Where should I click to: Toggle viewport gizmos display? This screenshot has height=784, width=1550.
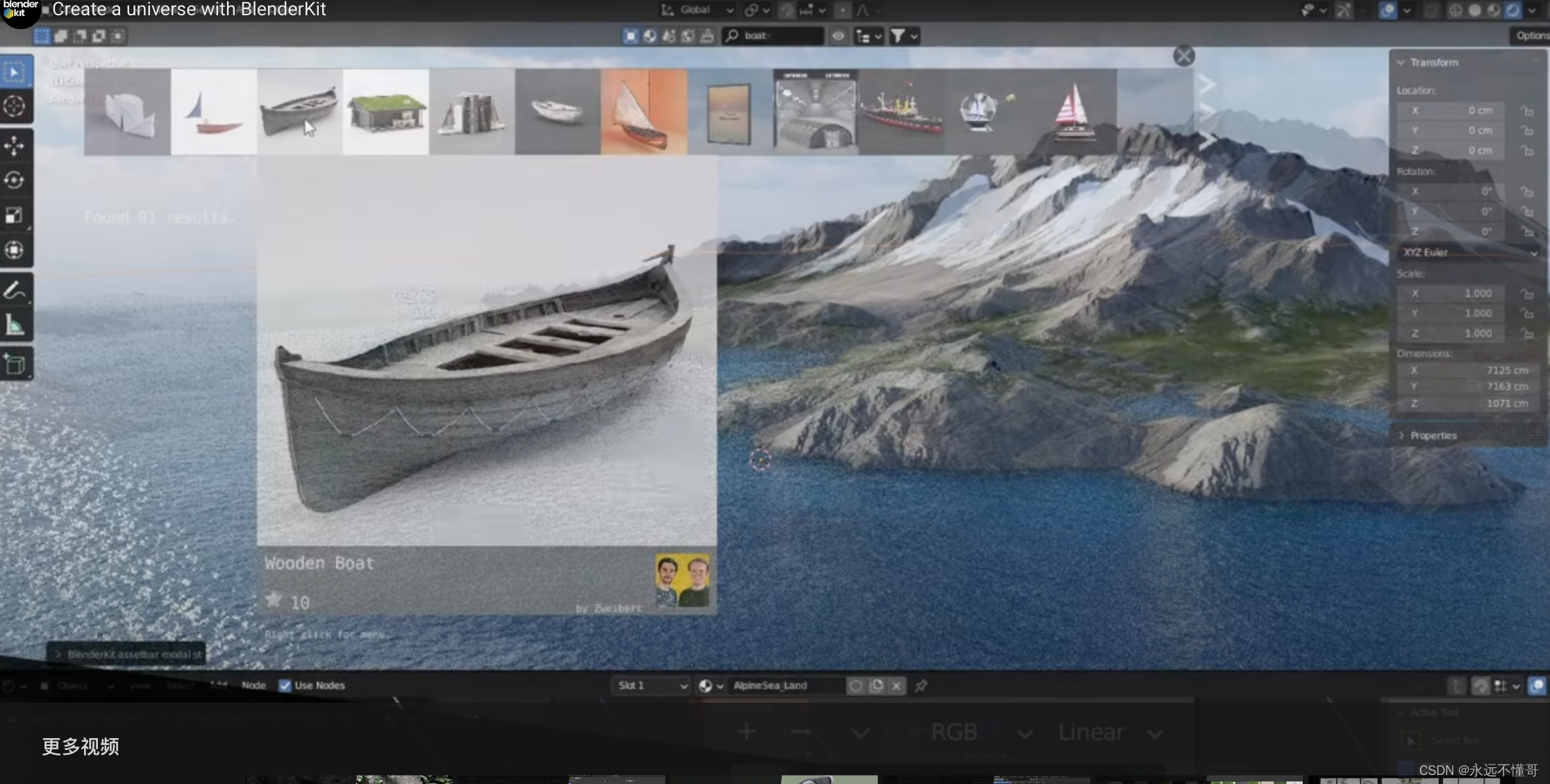pyautogui.click(x=1344, y=10)
